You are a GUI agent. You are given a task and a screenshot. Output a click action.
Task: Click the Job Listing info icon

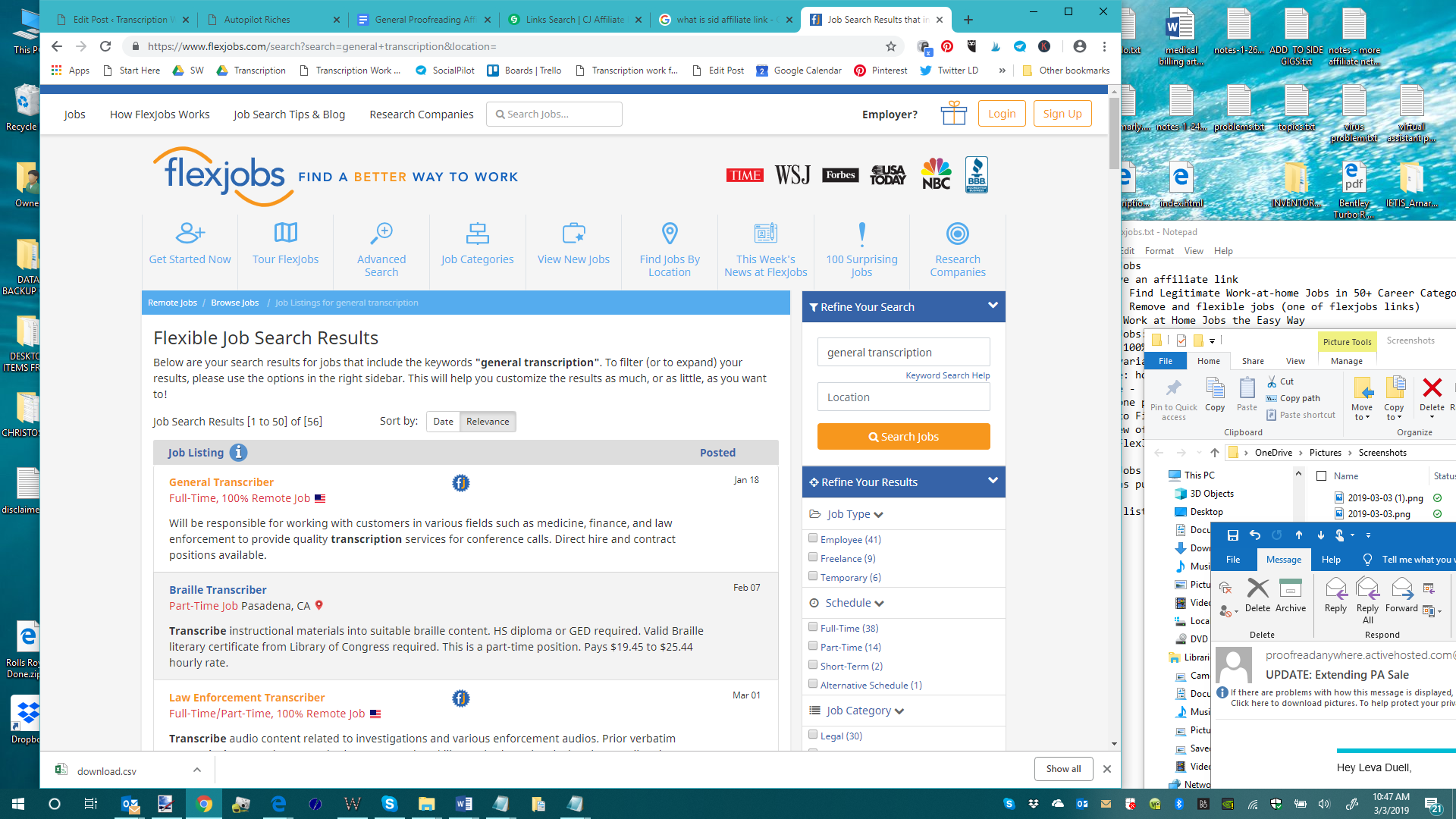tap(238, 453)
